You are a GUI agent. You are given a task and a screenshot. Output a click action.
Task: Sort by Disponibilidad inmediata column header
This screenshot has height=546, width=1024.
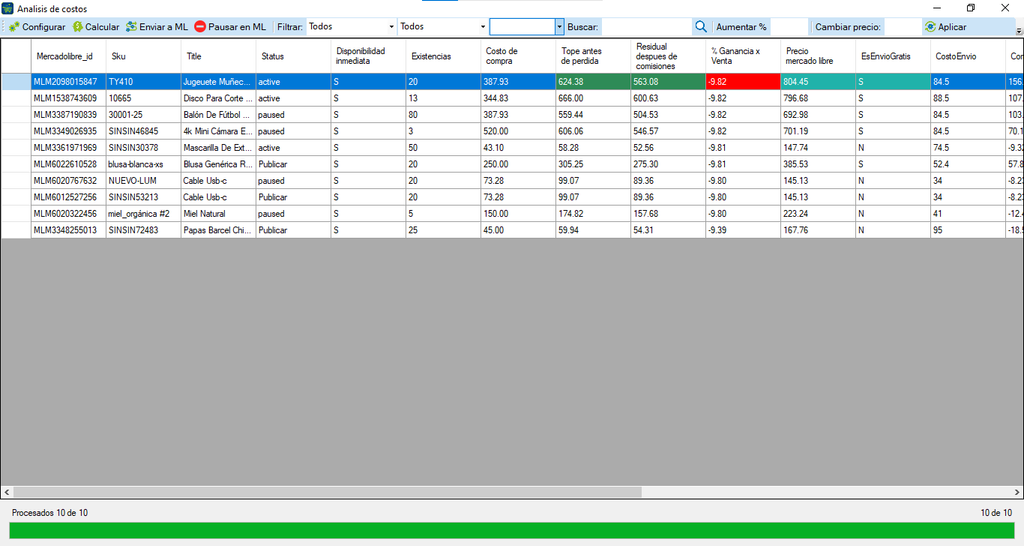(x=368, y=56)
